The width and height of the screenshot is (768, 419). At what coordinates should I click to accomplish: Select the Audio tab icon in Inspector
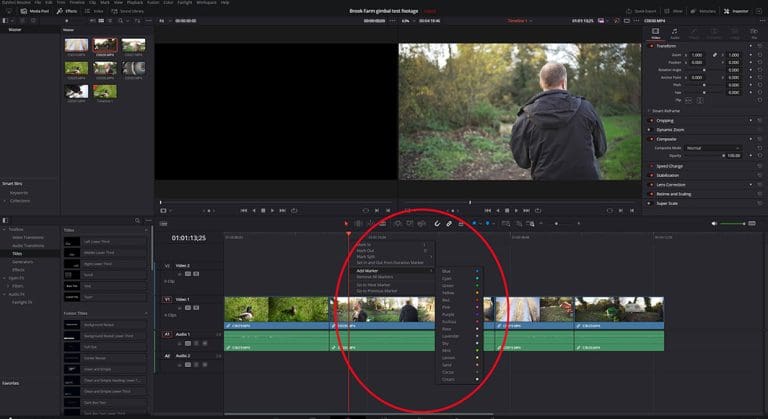674,33
